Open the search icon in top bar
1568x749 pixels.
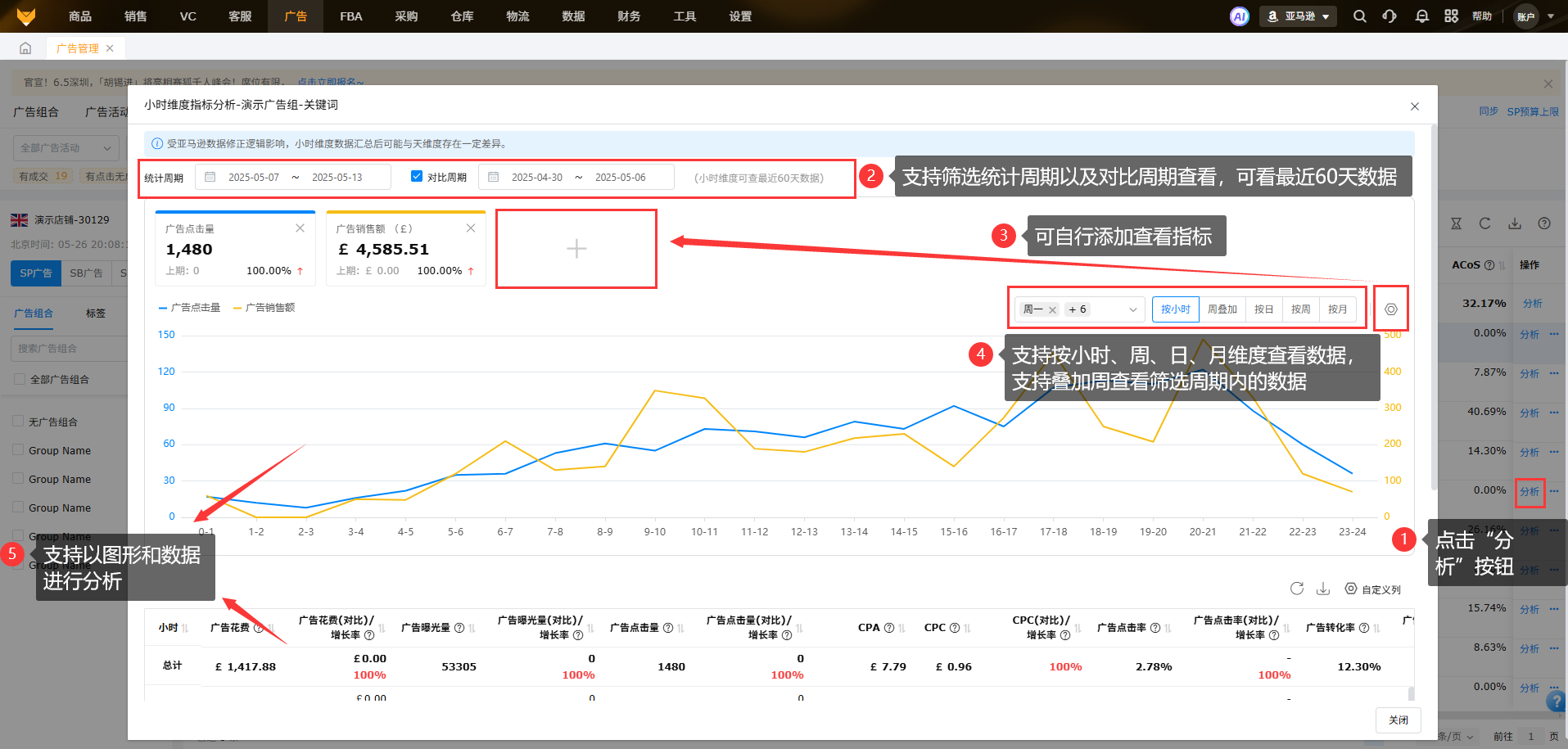[1359, 16]
